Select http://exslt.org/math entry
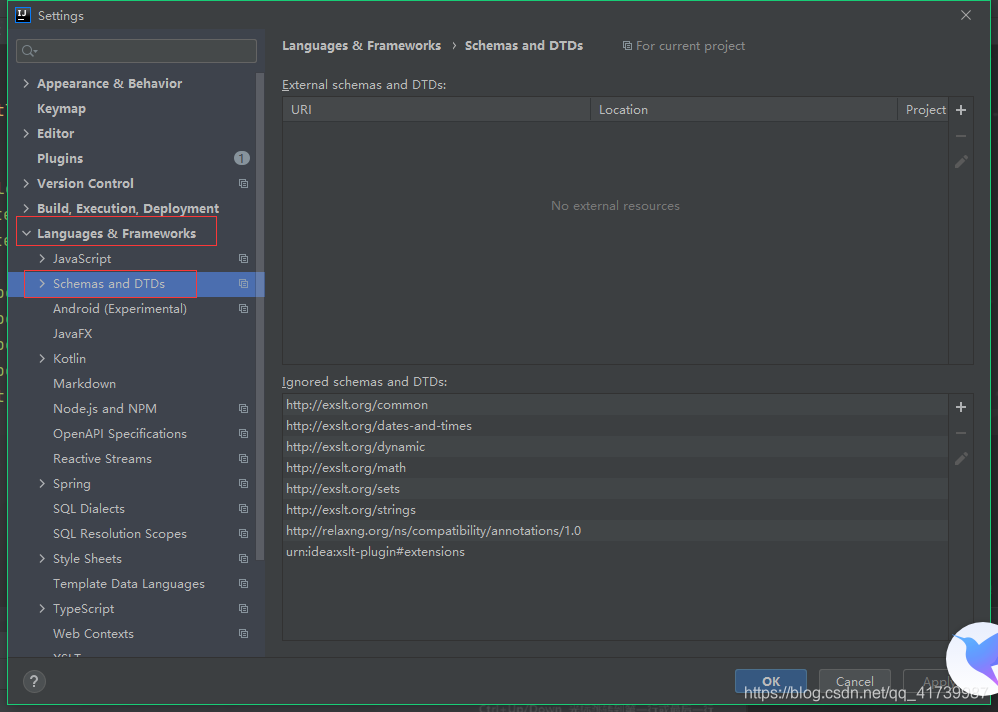998x712 pixels. [x=615, y=468]
